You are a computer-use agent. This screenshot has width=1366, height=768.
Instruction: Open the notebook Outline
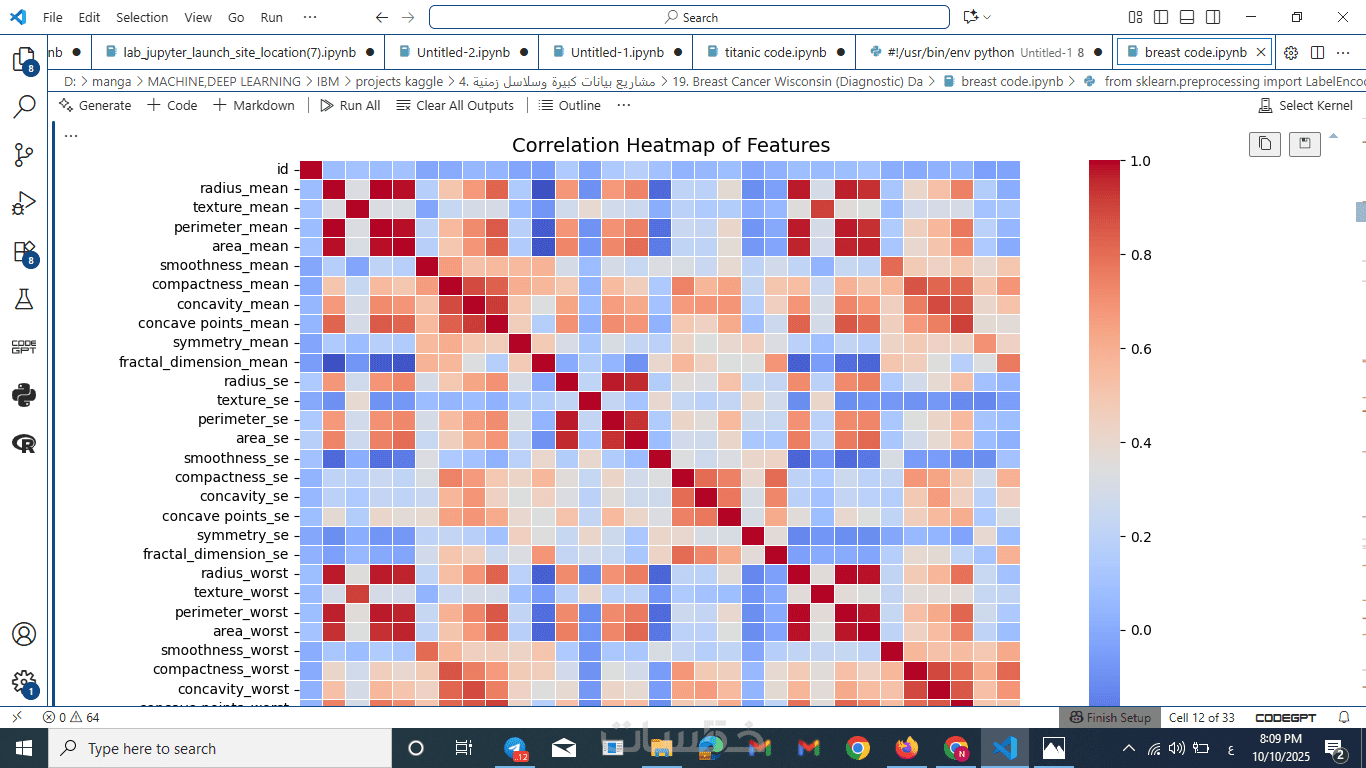(x=570, y=105)
